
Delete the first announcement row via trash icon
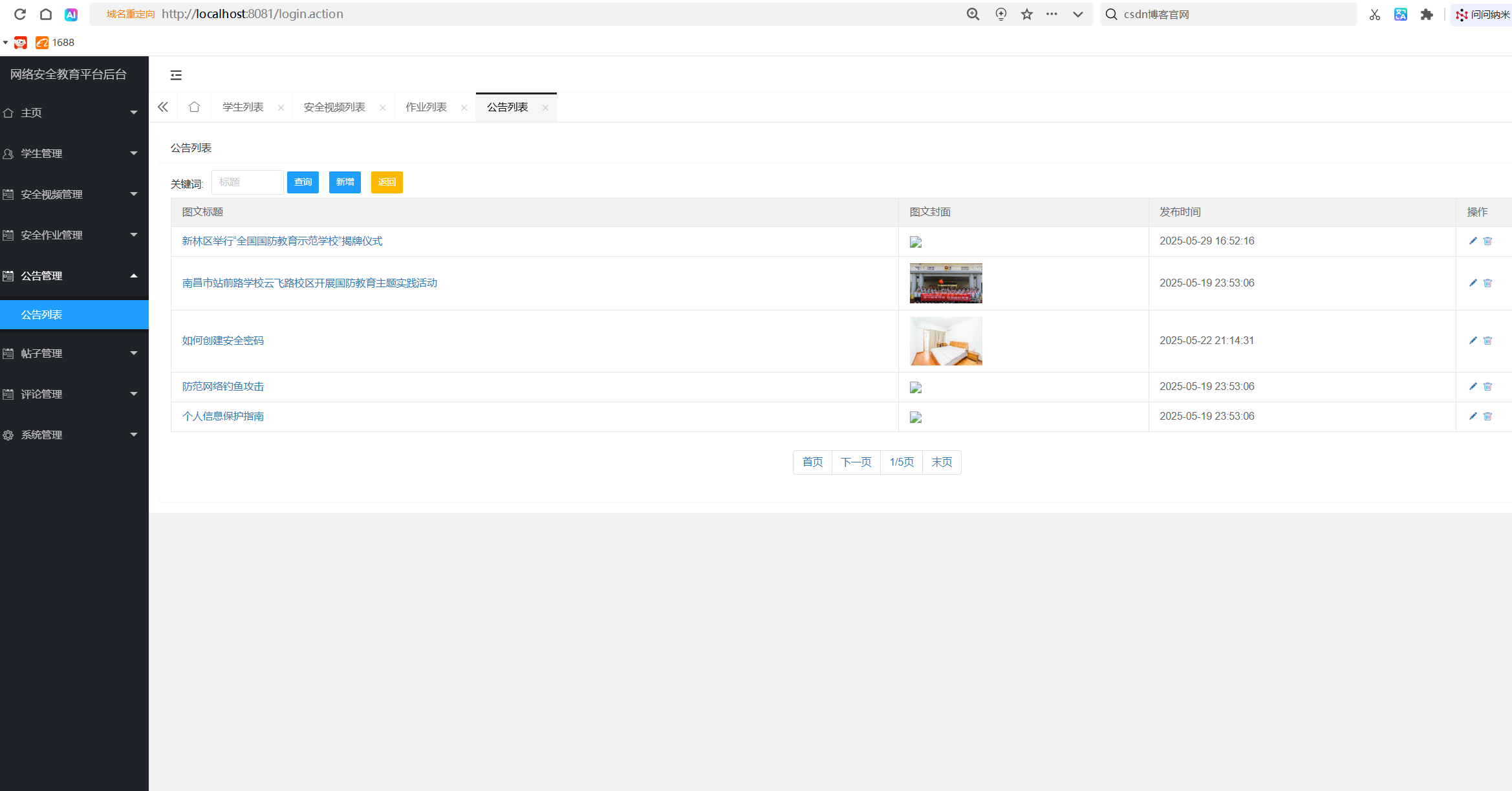tap(1487, 241)
